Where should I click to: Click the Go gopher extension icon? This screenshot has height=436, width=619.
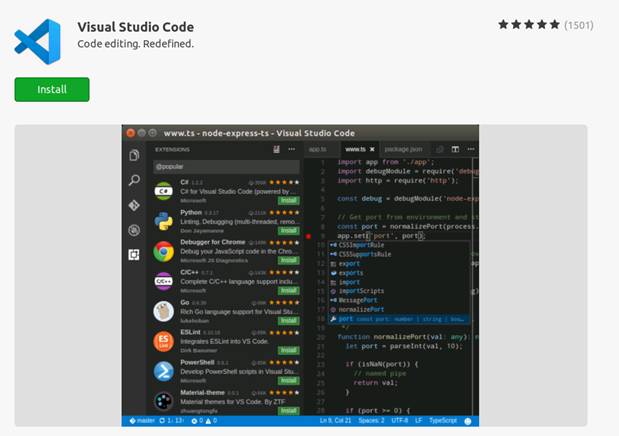[x=163, y=311]
